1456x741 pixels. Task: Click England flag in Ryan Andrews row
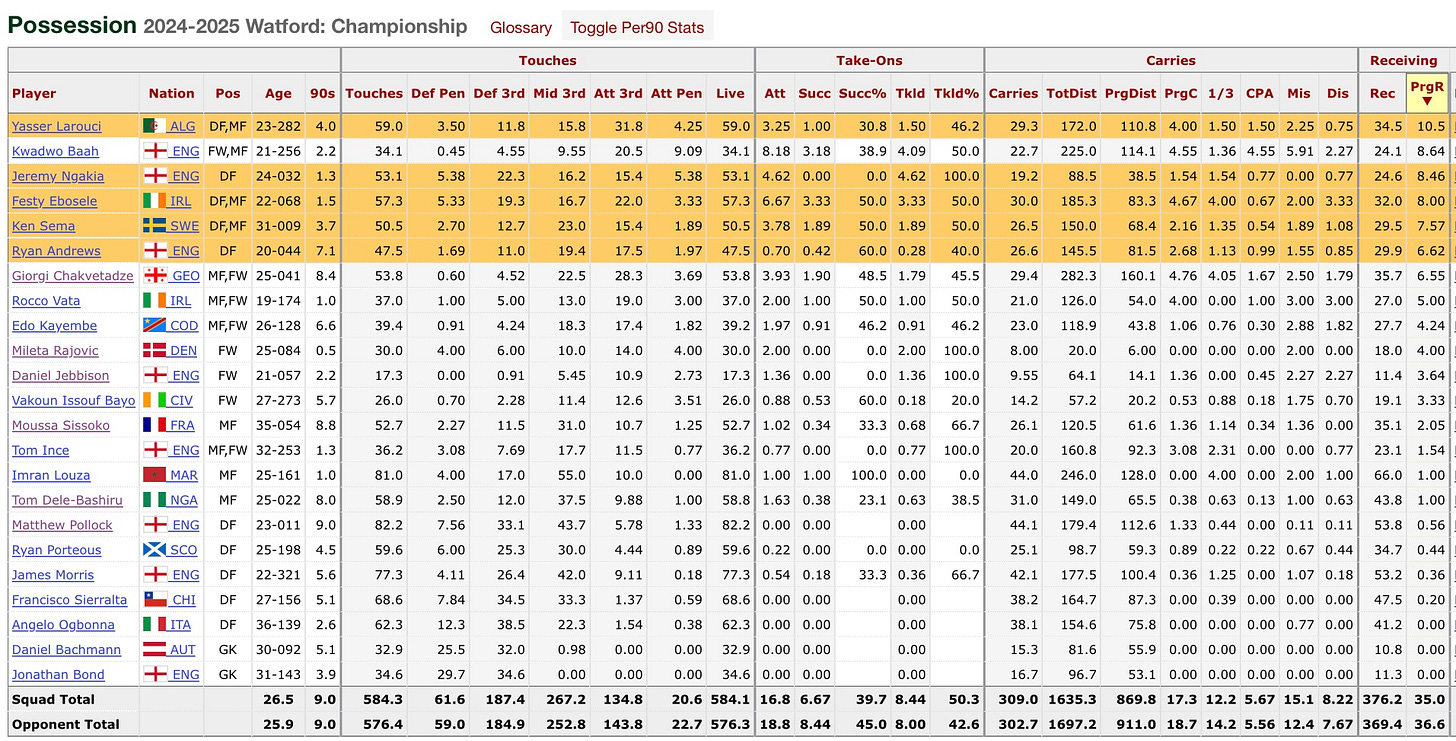[156, 251]
